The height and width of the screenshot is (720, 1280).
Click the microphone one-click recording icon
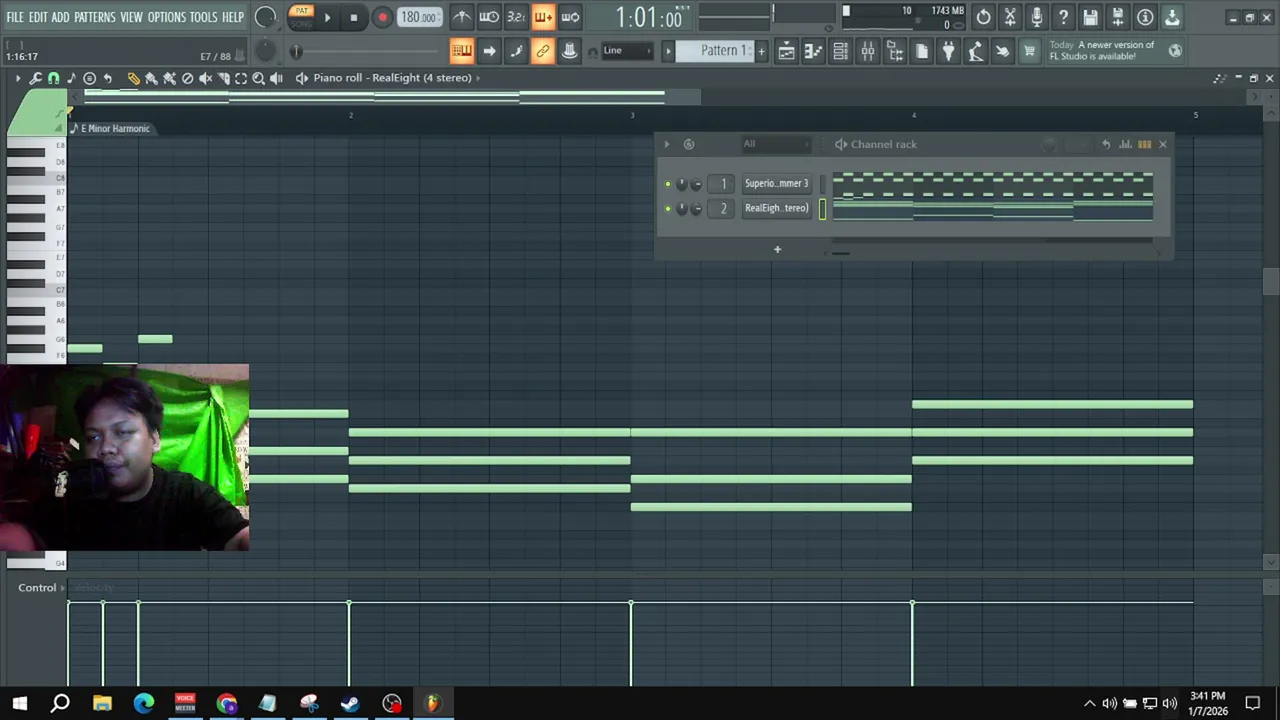[x=1037, y=17]
